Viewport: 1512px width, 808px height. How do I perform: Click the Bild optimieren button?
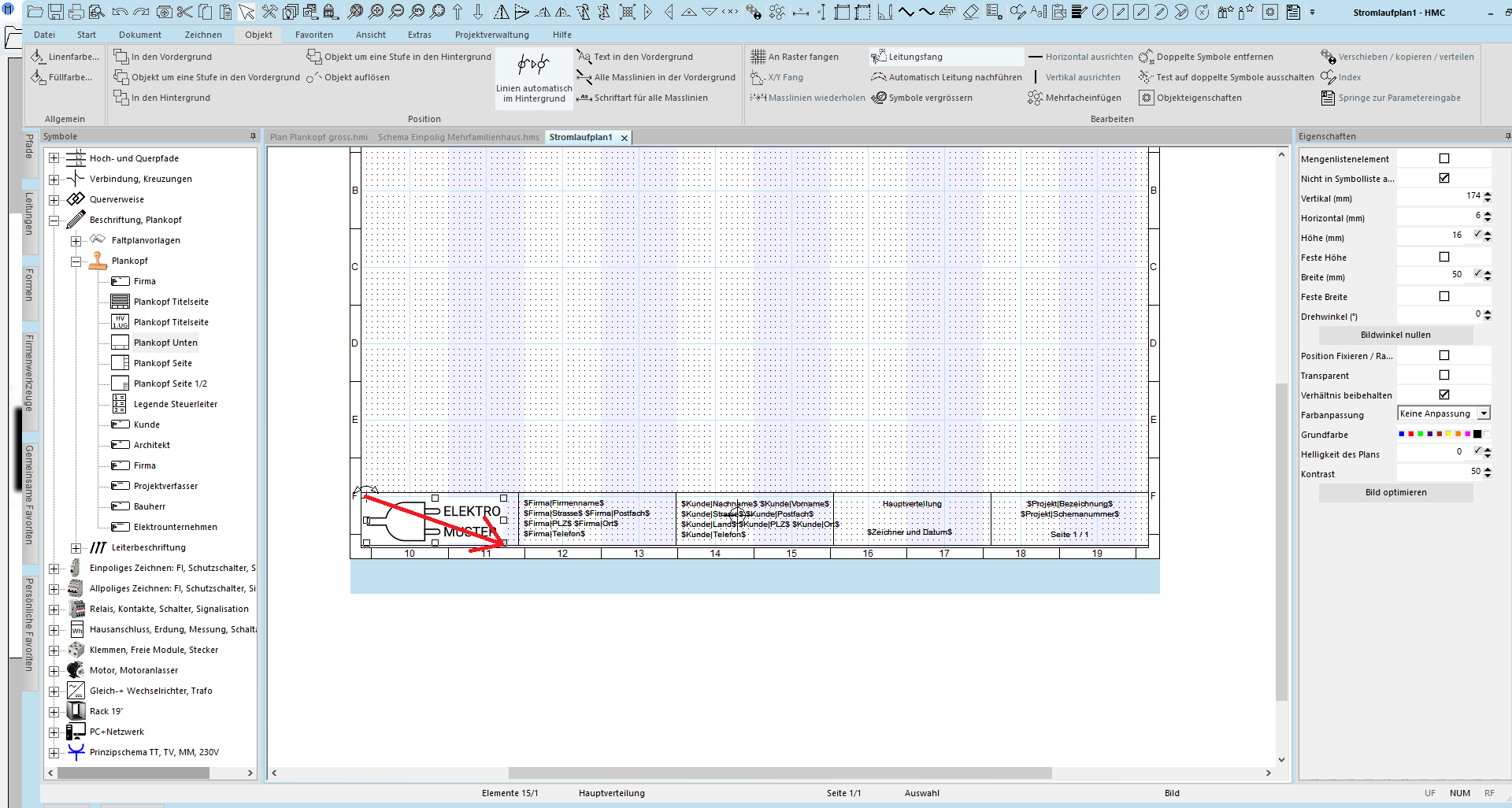coord(1395,492)
